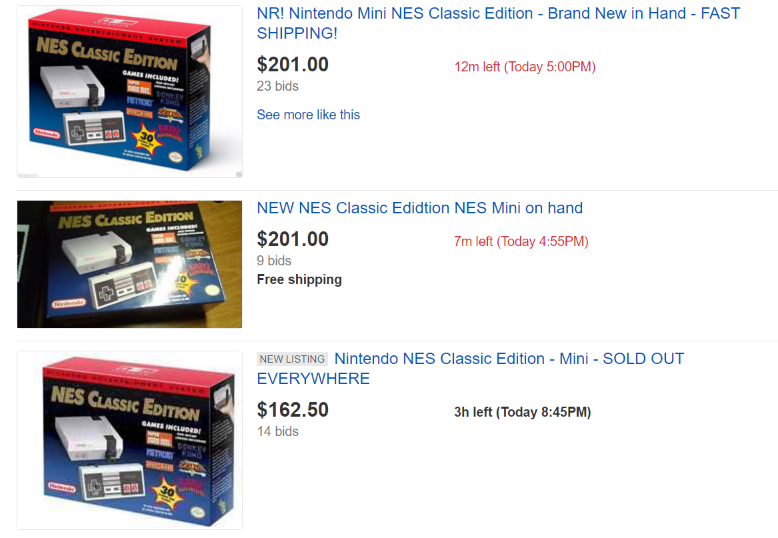The image size is (778, 538).
Task: Click SHIPPING! on first listing title's second line
Action: click(x=297, y=33)
